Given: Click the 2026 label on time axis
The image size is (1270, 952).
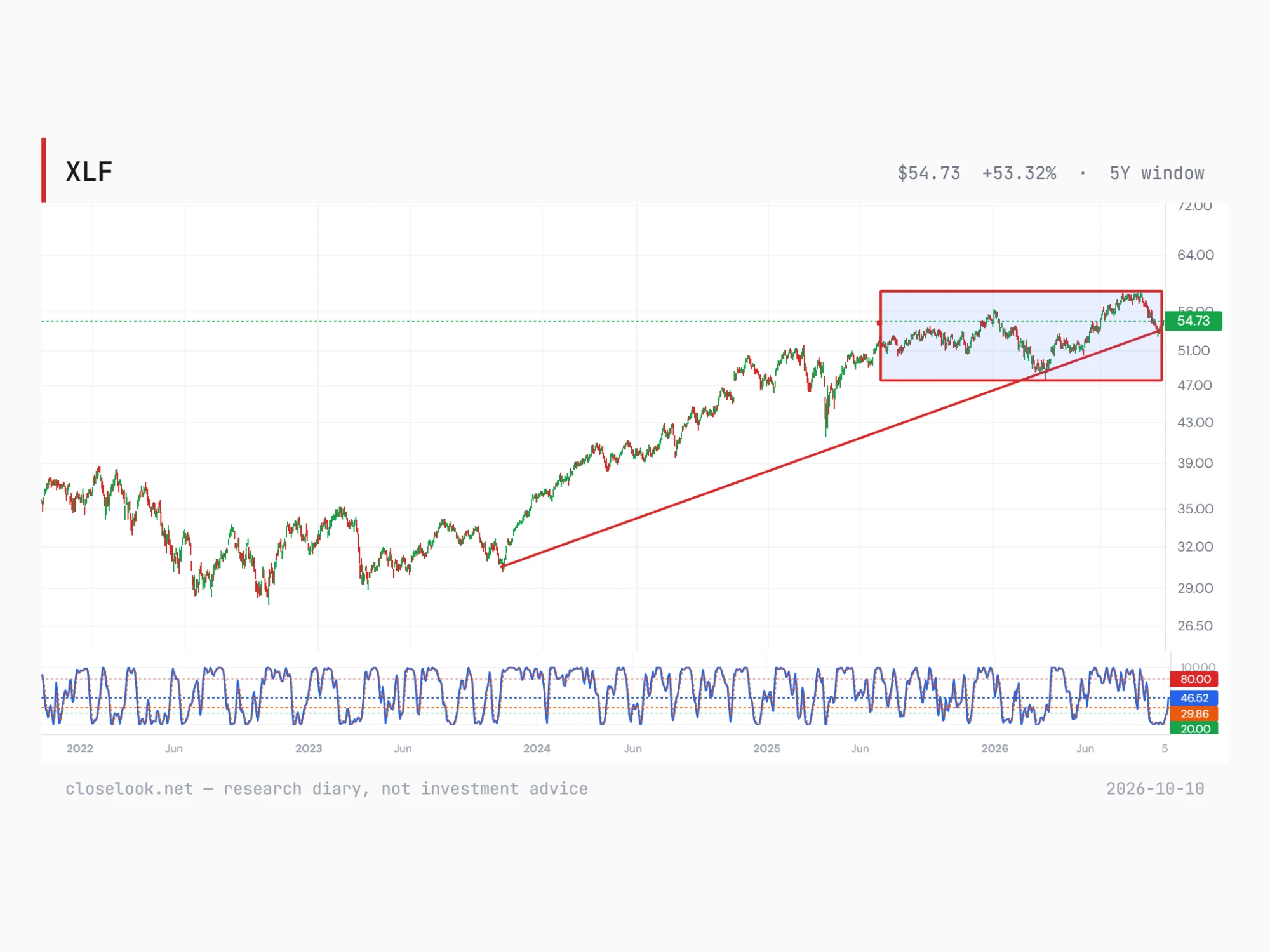Looking at the screenshot, I should [x=995, y=749].
